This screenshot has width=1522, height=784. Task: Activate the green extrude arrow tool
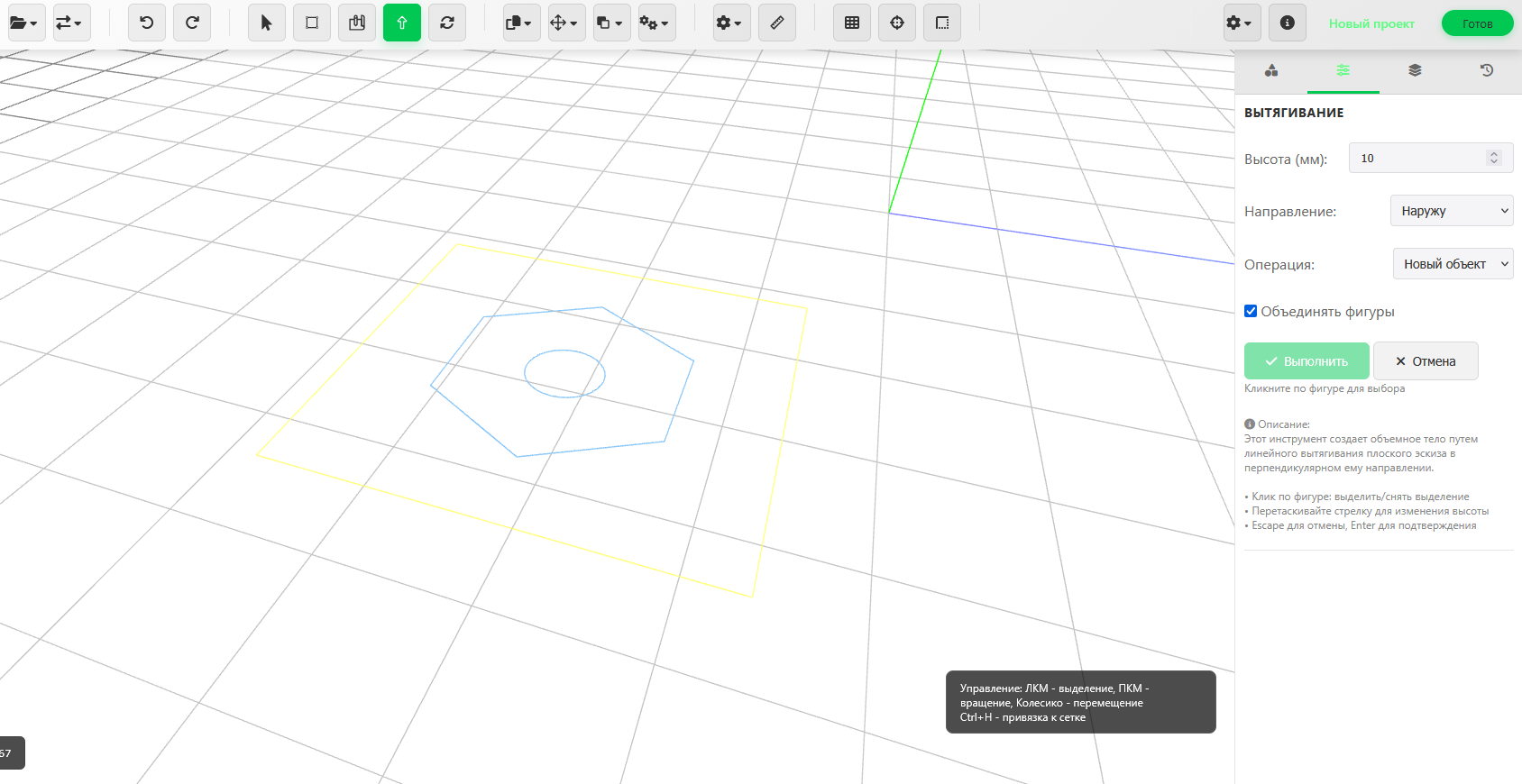click(402, 23)
